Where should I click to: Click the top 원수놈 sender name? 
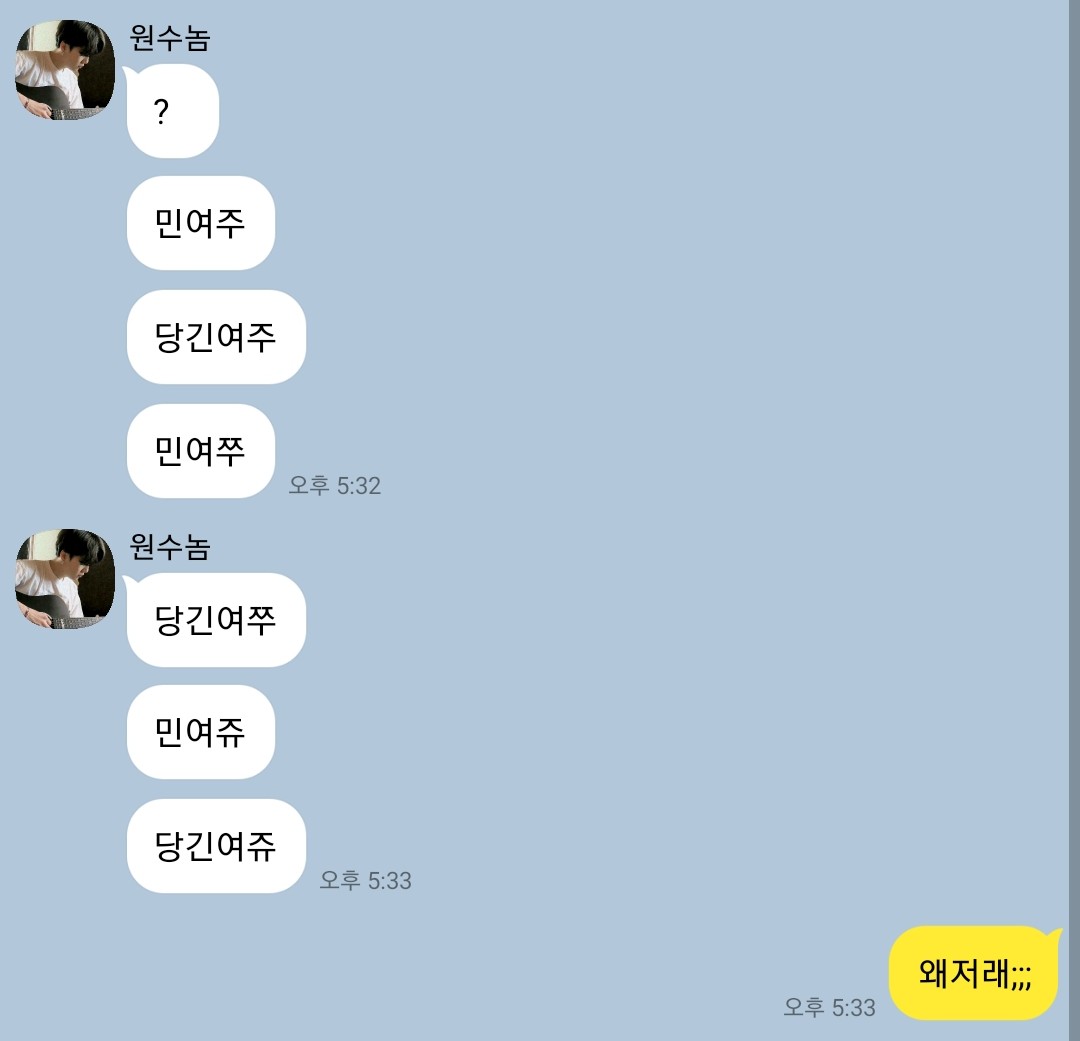(x=169, y=37)
